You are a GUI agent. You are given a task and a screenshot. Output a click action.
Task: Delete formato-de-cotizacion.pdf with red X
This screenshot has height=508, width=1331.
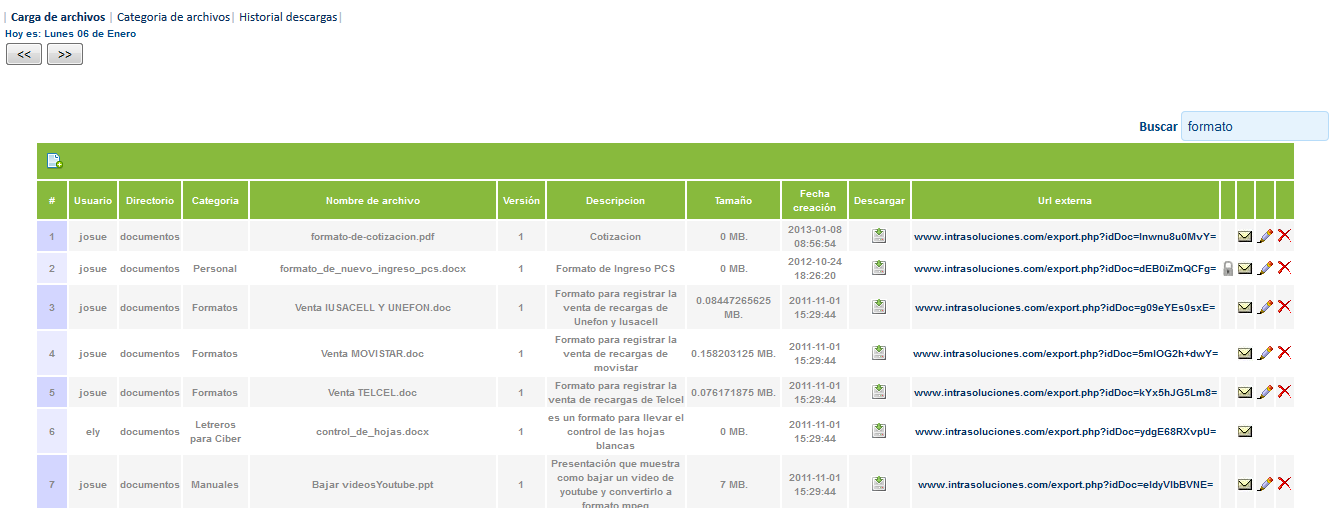pyautogui.click(x=1284, y=236)
